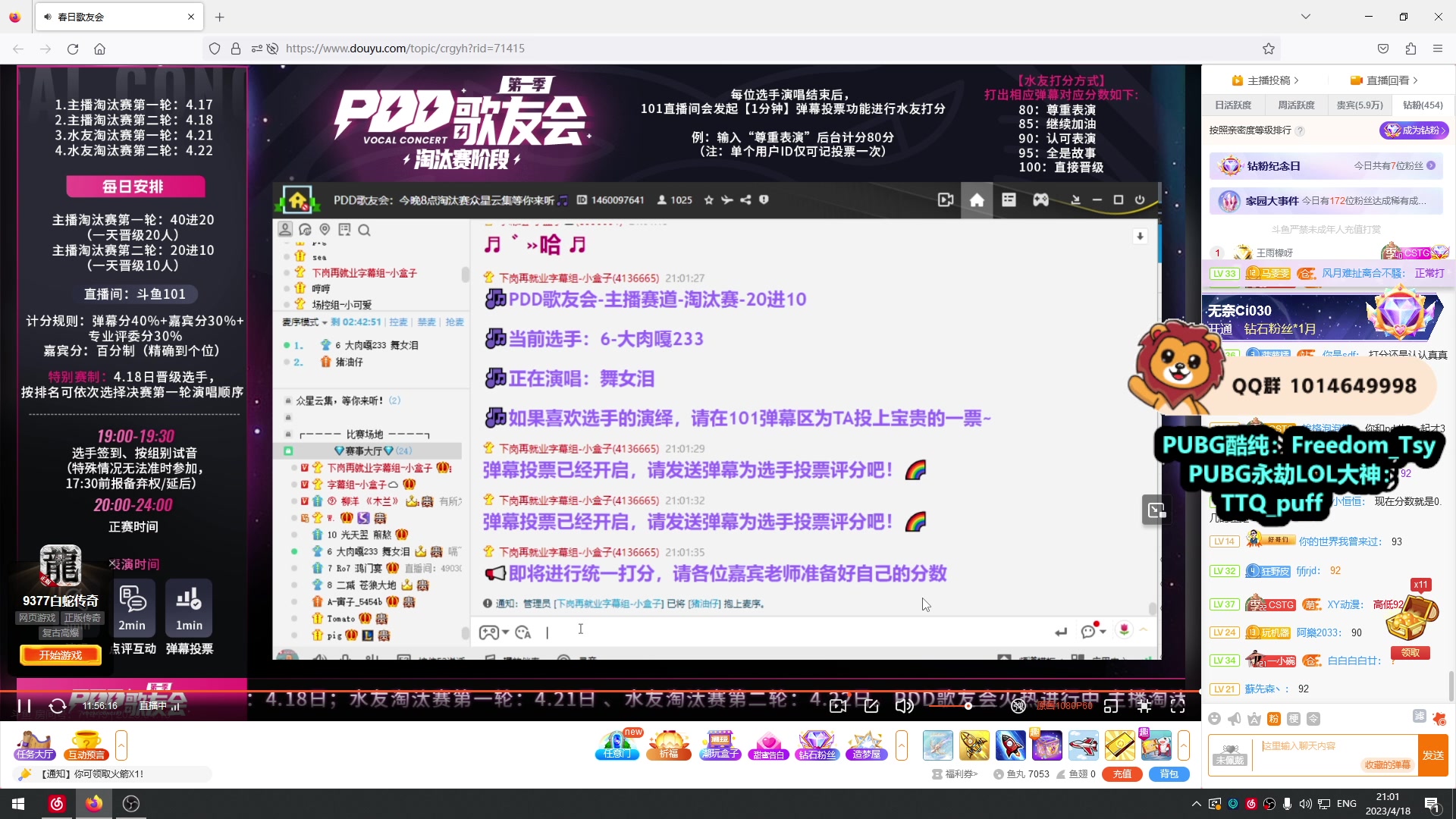The height and width of the screenshot is (819, 1456).
Task: Toggle the 梗 meme button in chat
Action: tap(1294, 719)
